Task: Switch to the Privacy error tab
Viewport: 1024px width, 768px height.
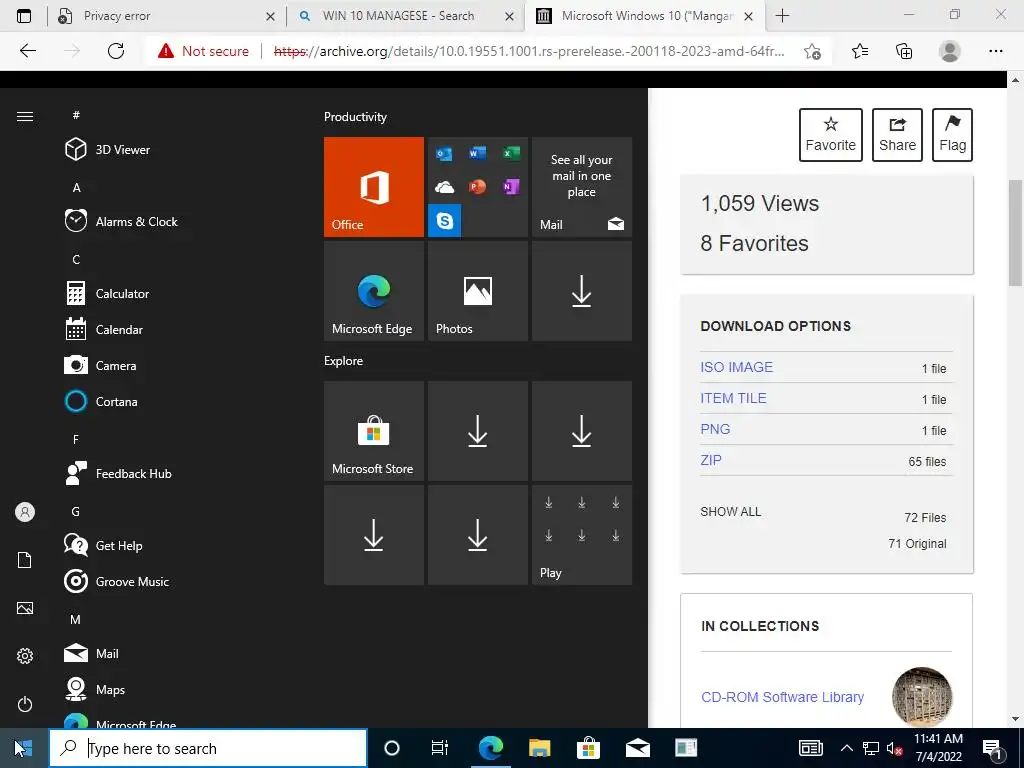Action: pos(167,16)
